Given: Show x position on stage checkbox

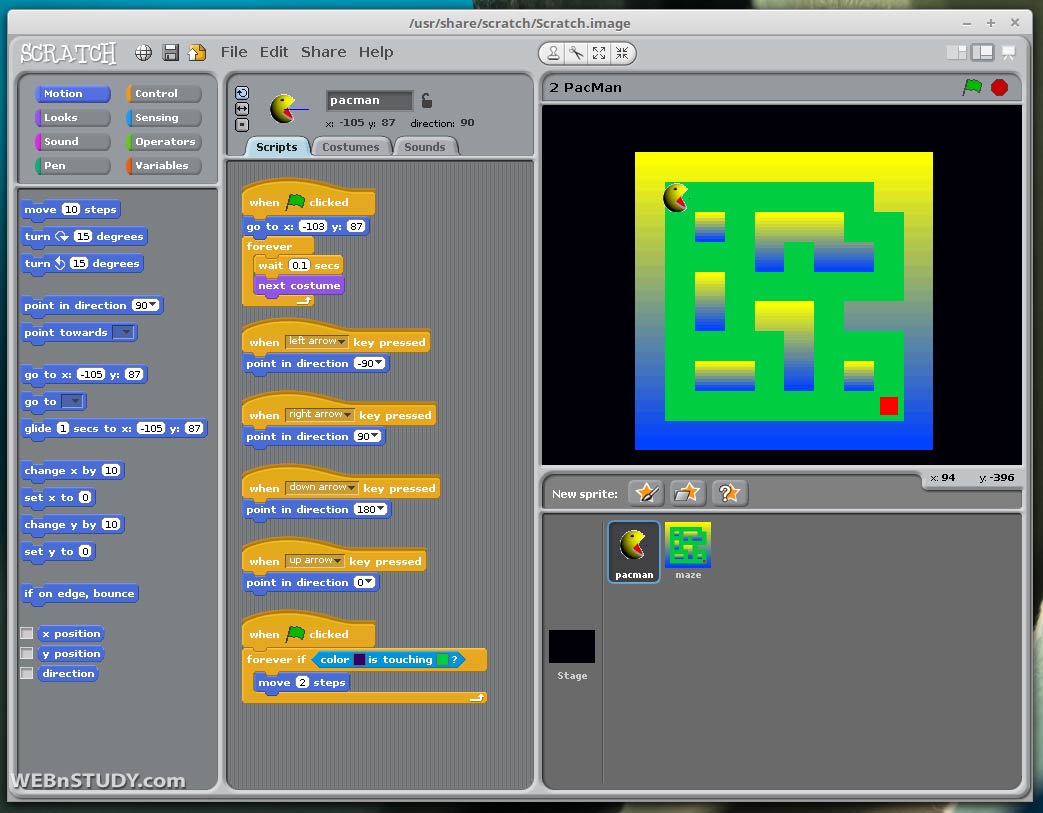Looking at the screenshot, I should click(x=27, y=633).
